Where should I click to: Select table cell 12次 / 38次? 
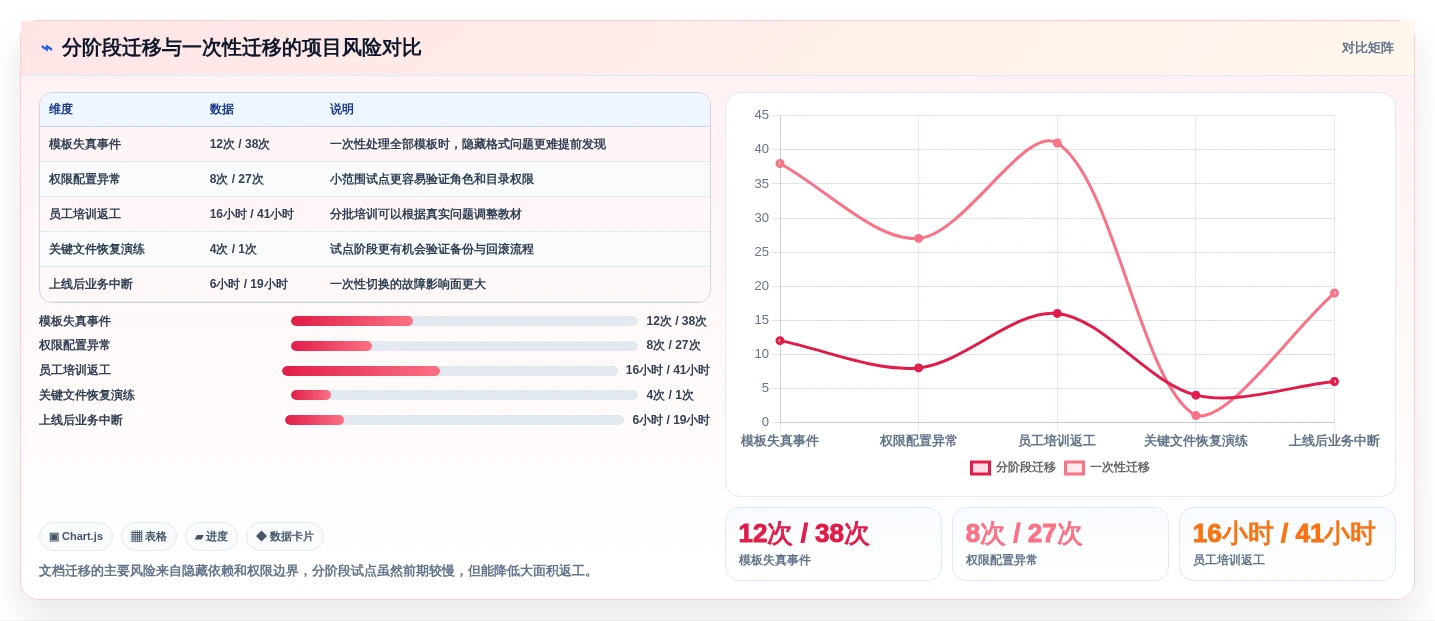(x=240, y=144)
